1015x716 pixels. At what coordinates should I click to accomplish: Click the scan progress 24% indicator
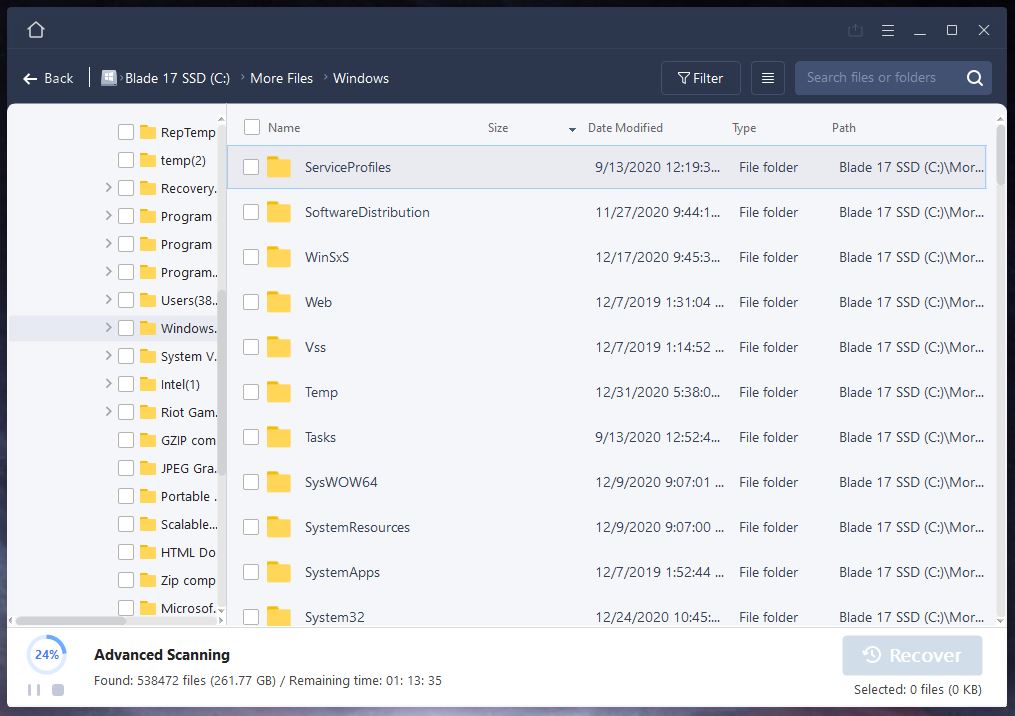pyautogui.click(x=47, y=655)
